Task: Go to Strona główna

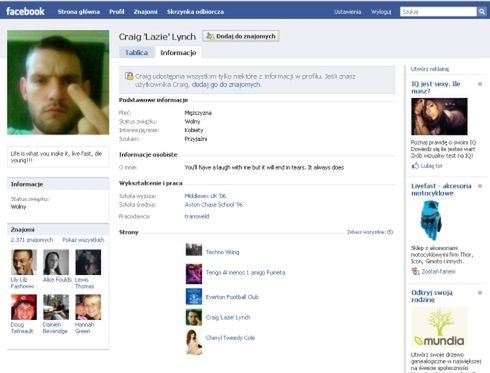Action: (79, 12)
